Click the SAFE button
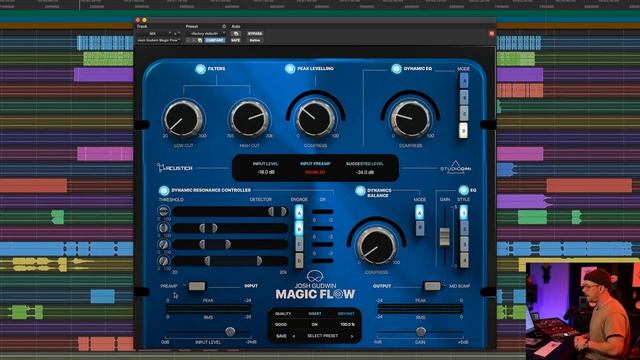The image size is (640, 360). [236, 40]
